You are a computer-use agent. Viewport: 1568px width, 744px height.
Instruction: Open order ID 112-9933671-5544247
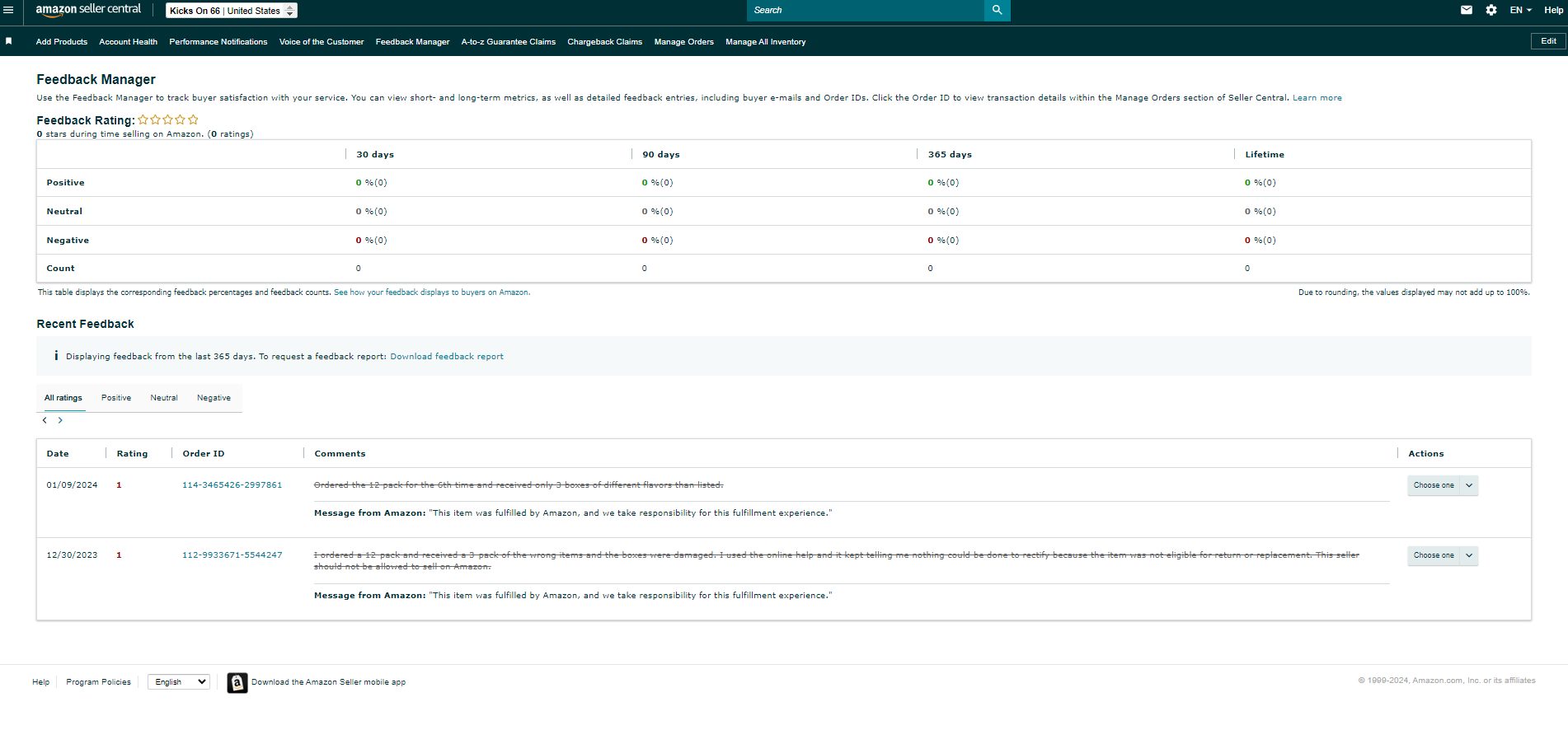[232, 555]
